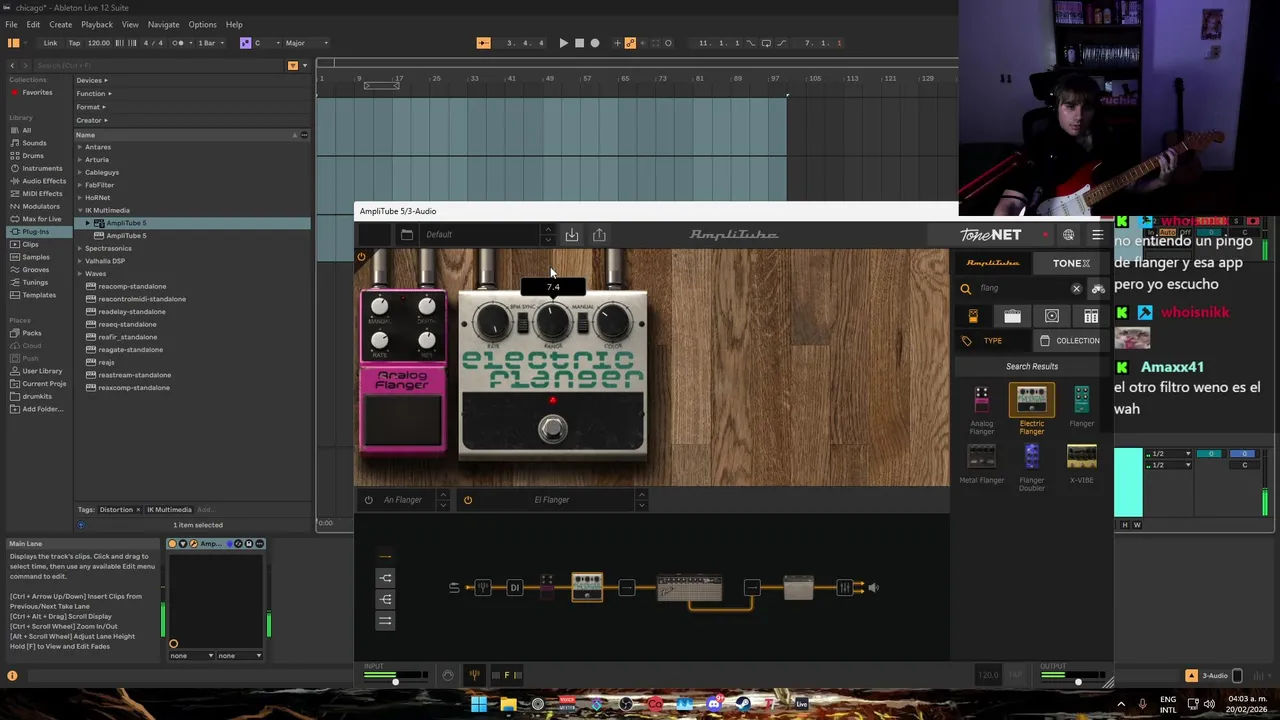
Task: Select X-VIBE in search results
Action: (x=1081, y=464)
